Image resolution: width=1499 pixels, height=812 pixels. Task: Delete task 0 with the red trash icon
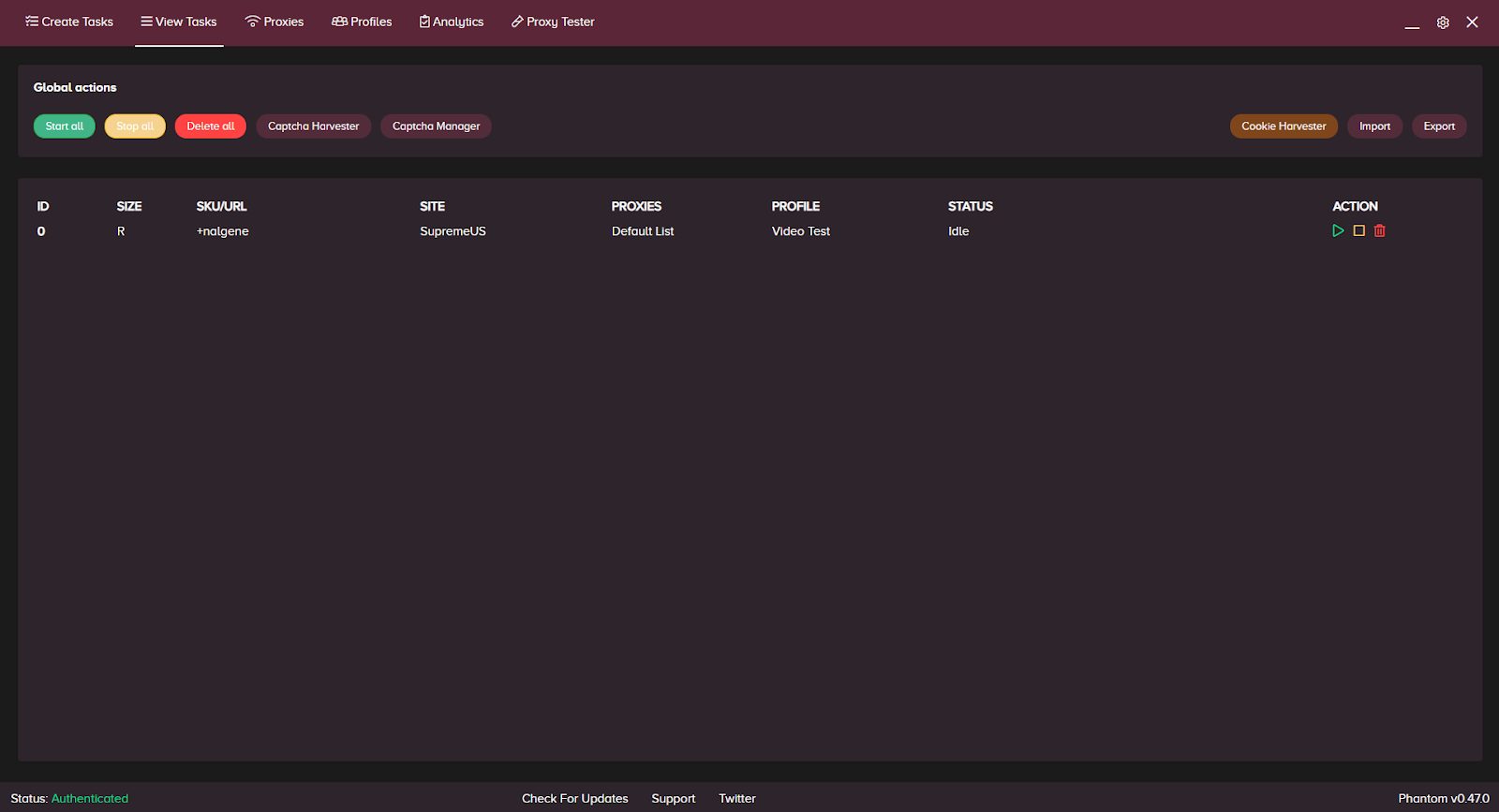[x=1379, y=230]
